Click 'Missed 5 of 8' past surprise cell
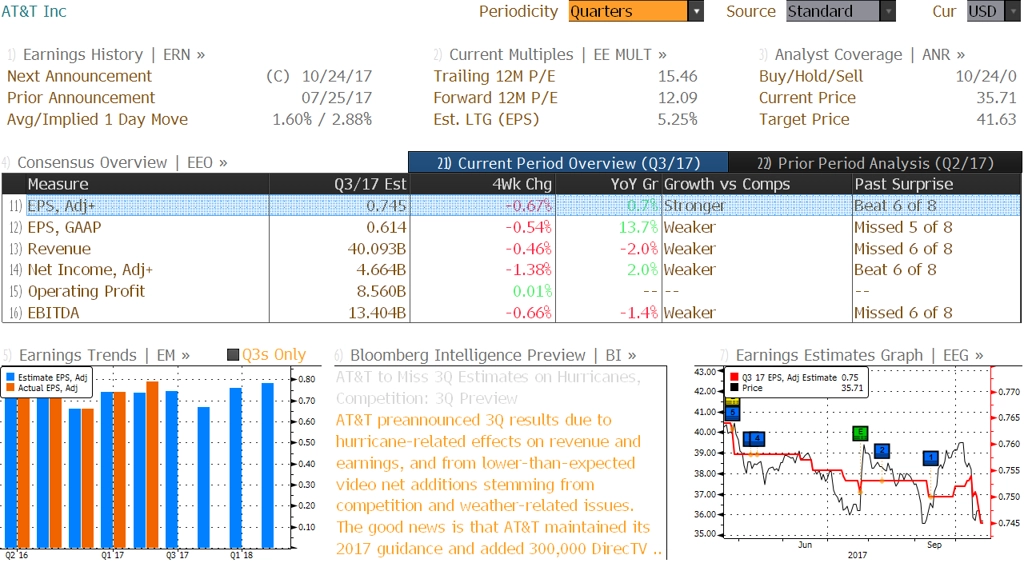 pos(903,227)
